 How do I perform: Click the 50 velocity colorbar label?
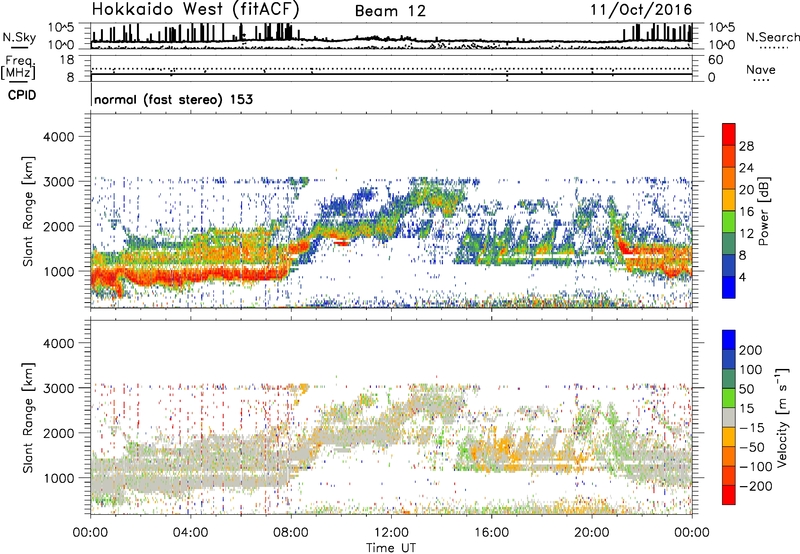(746, 389)
